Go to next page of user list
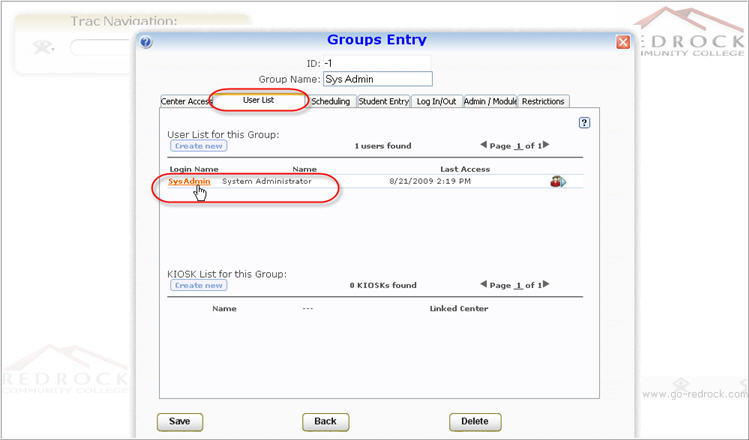 [547, 145]
